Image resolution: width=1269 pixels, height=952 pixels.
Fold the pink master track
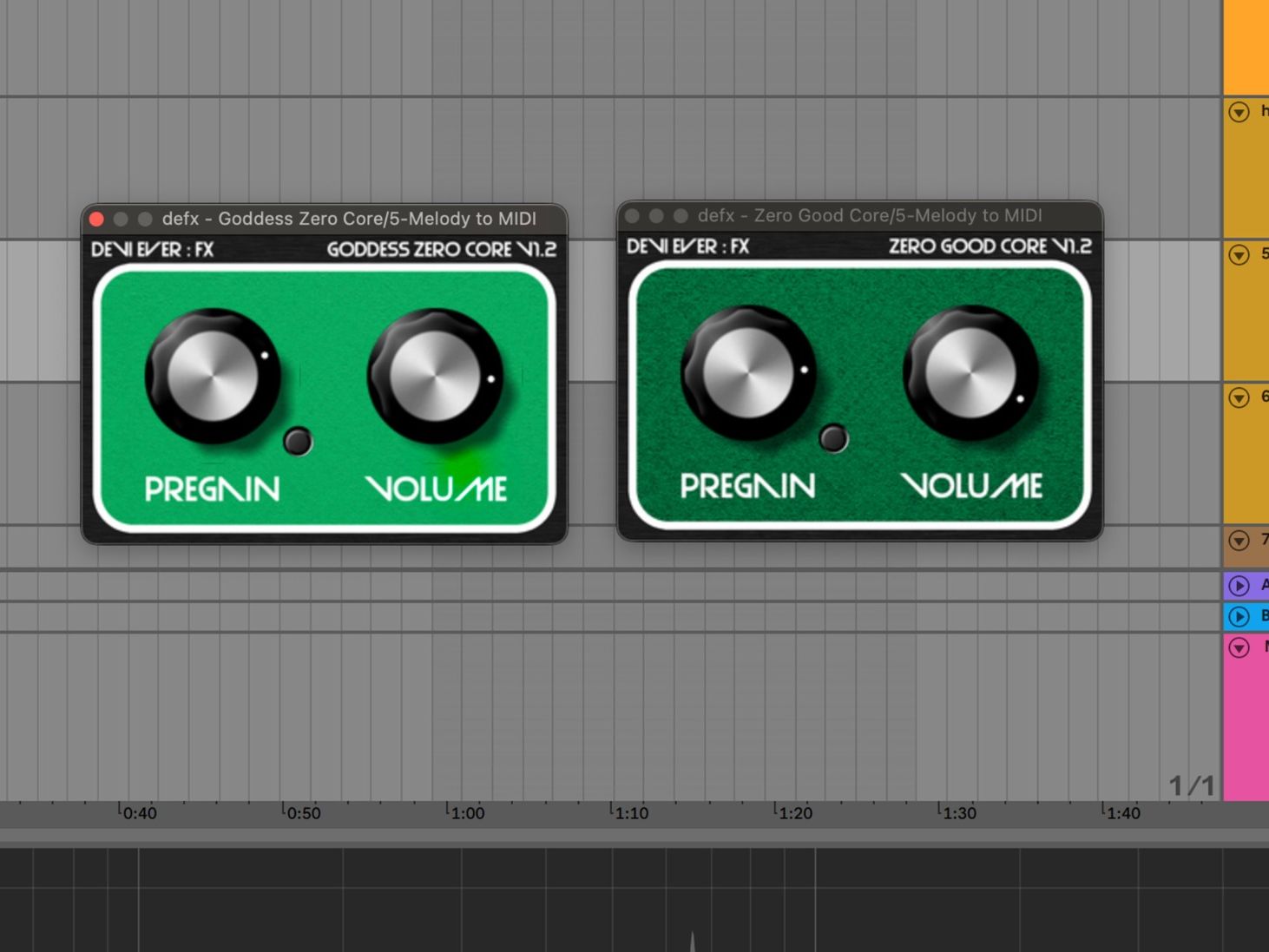click(x=1239, y=647)
